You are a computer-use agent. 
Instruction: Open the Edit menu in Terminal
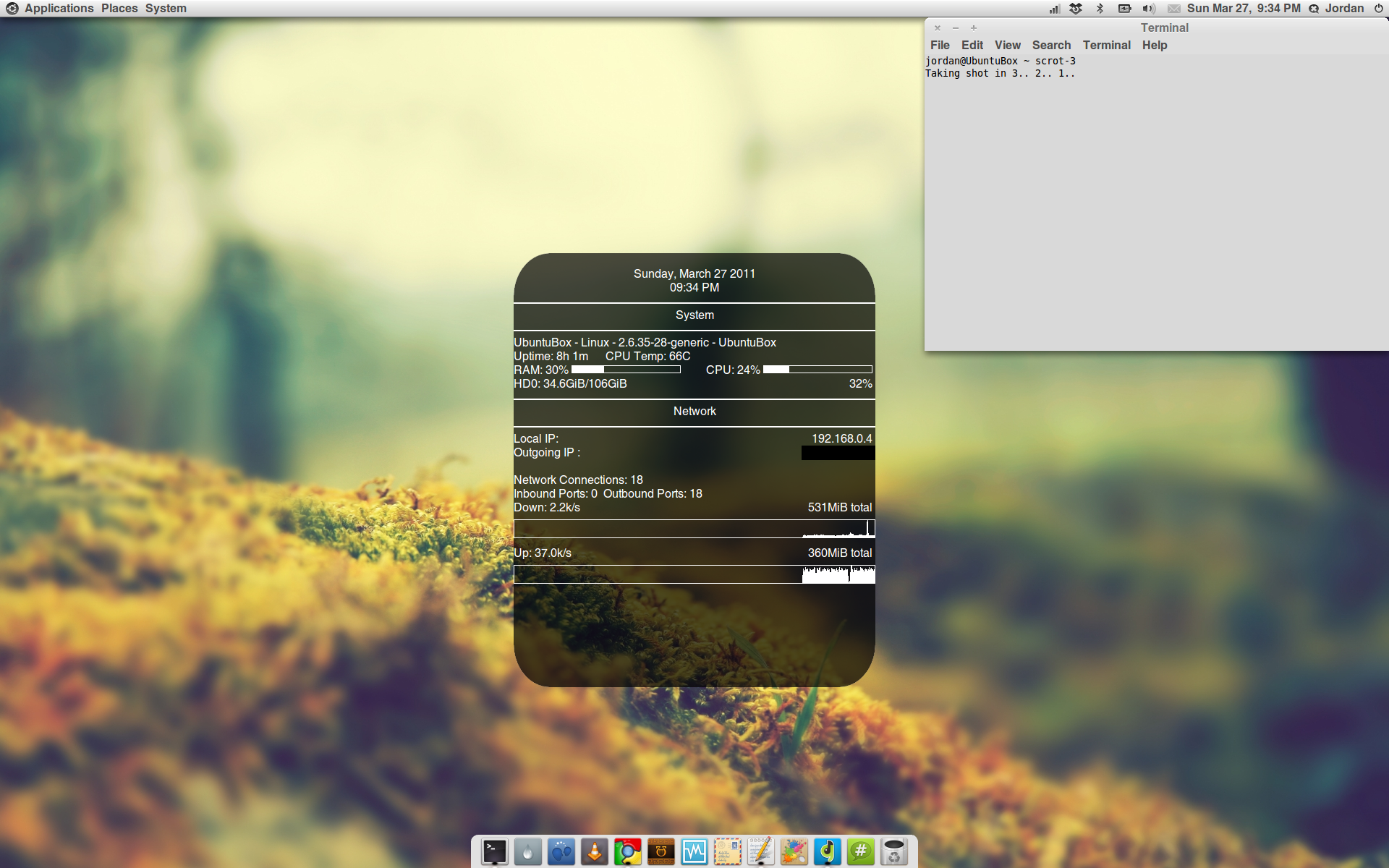click(972, 45)
